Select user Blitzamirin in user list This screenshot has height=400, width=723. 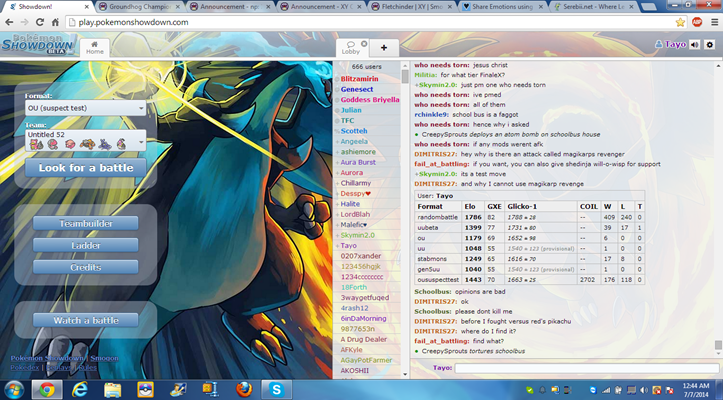[359, 79]
